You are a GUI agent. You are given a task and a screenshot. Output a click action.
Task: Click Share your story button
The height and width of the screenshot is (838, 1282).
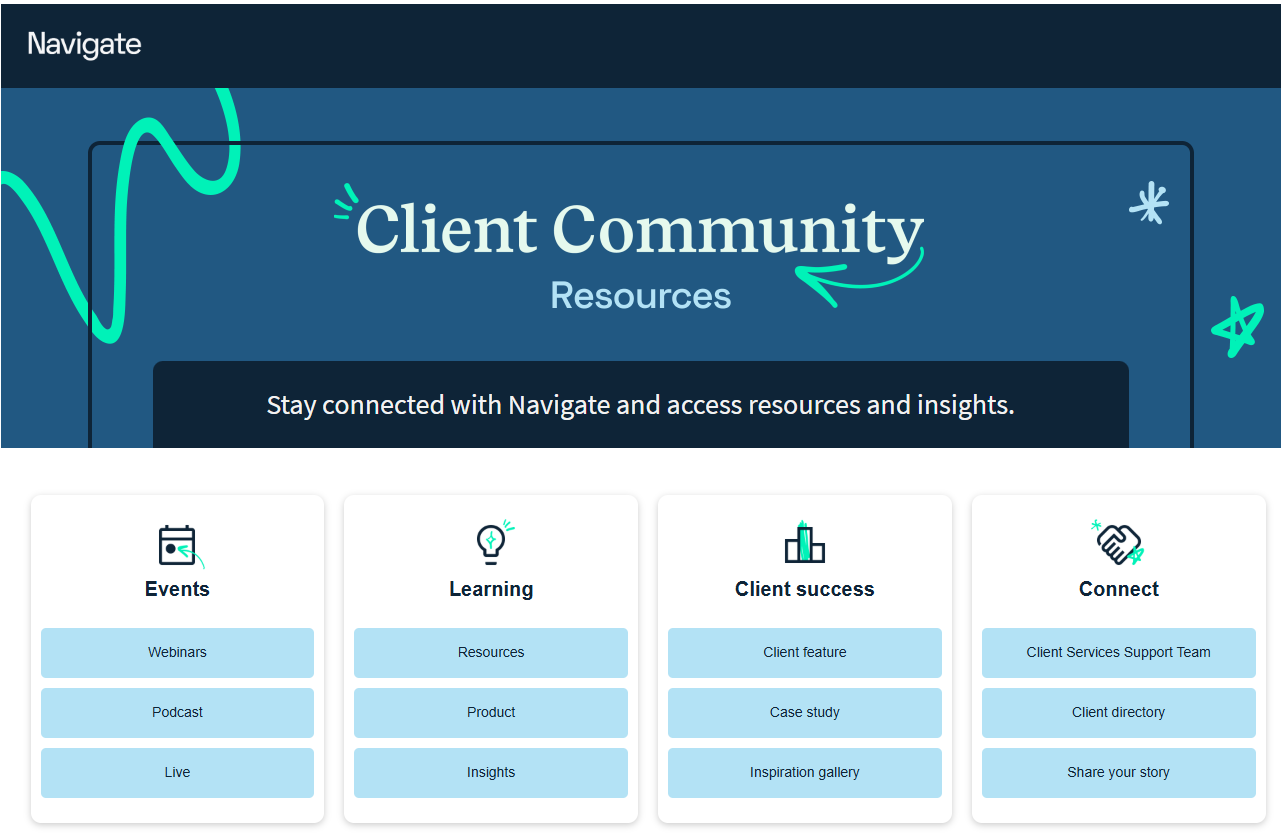tap(1118, 772)
